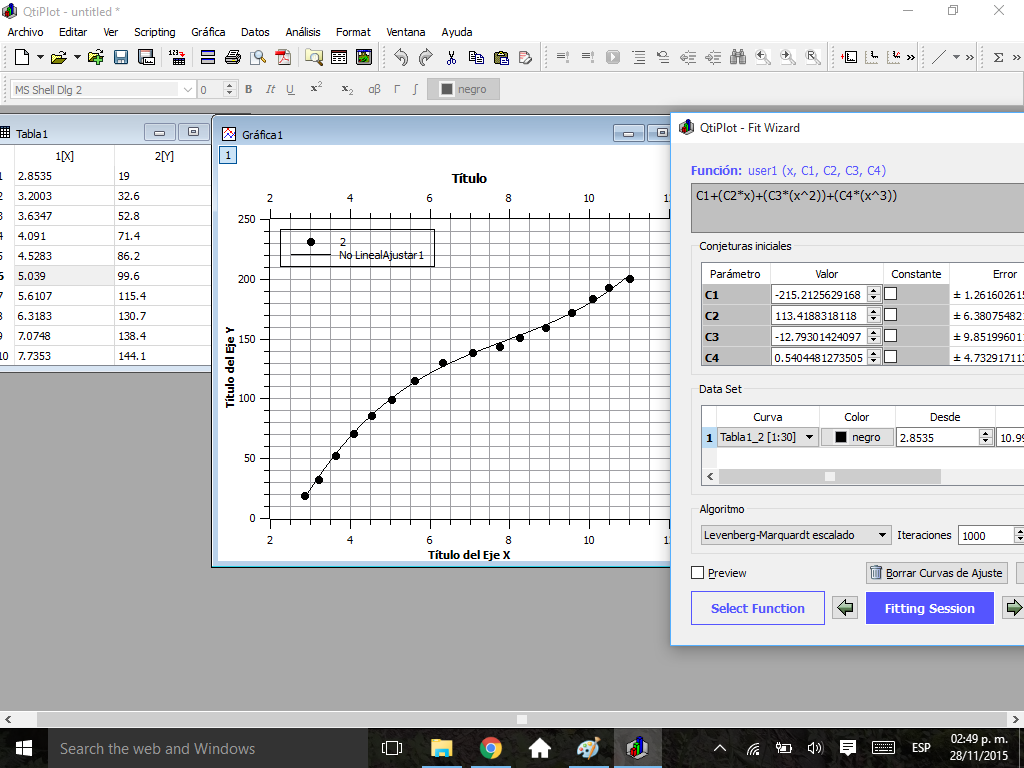Click the binoculars find icon

click(x=738, y=57)
